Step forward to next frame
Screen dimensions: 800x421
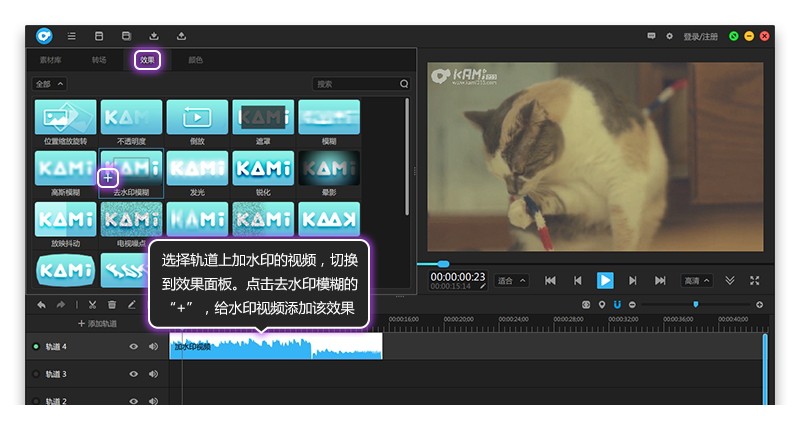(633, 281)
